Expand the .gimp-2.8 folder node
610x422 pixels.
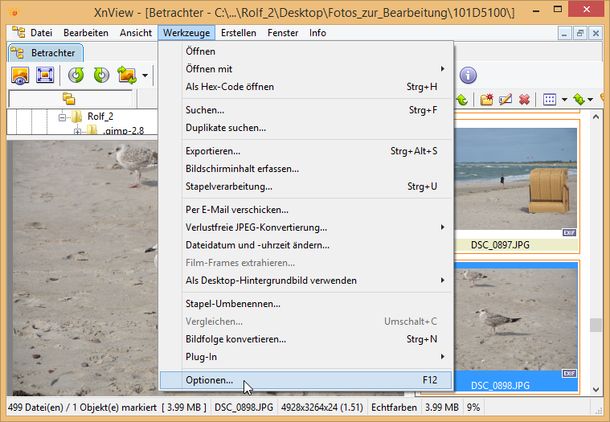pyautogui.click(x=77, y=130)
